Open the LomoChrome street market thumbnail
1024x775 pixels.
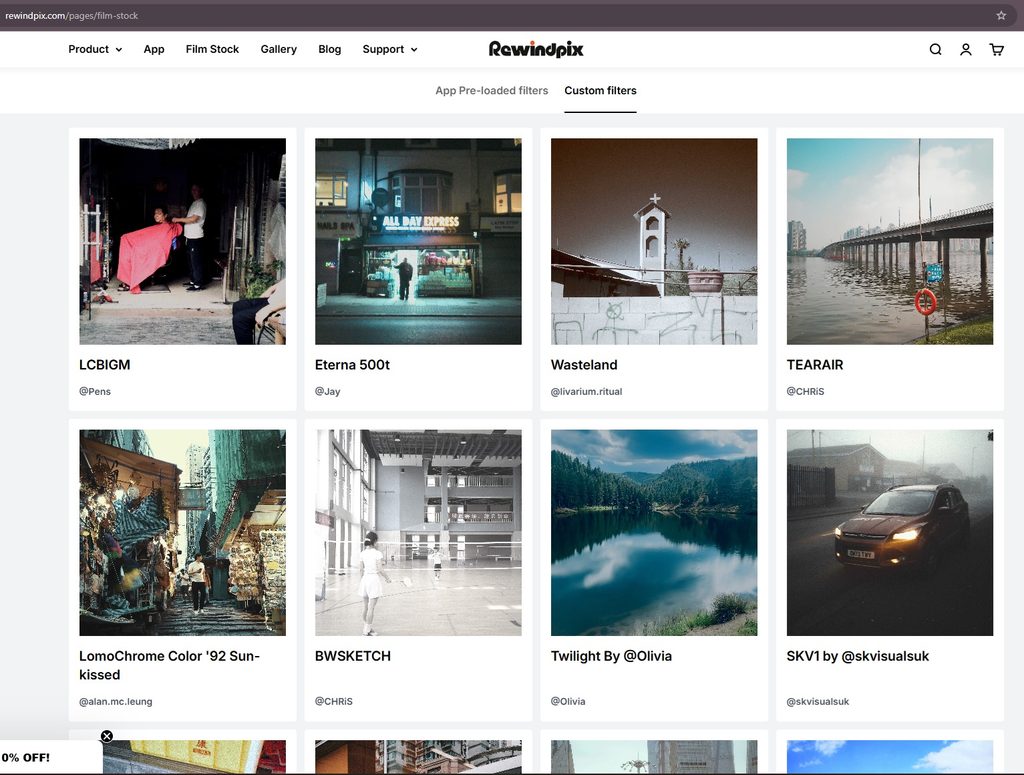(182, 532)
